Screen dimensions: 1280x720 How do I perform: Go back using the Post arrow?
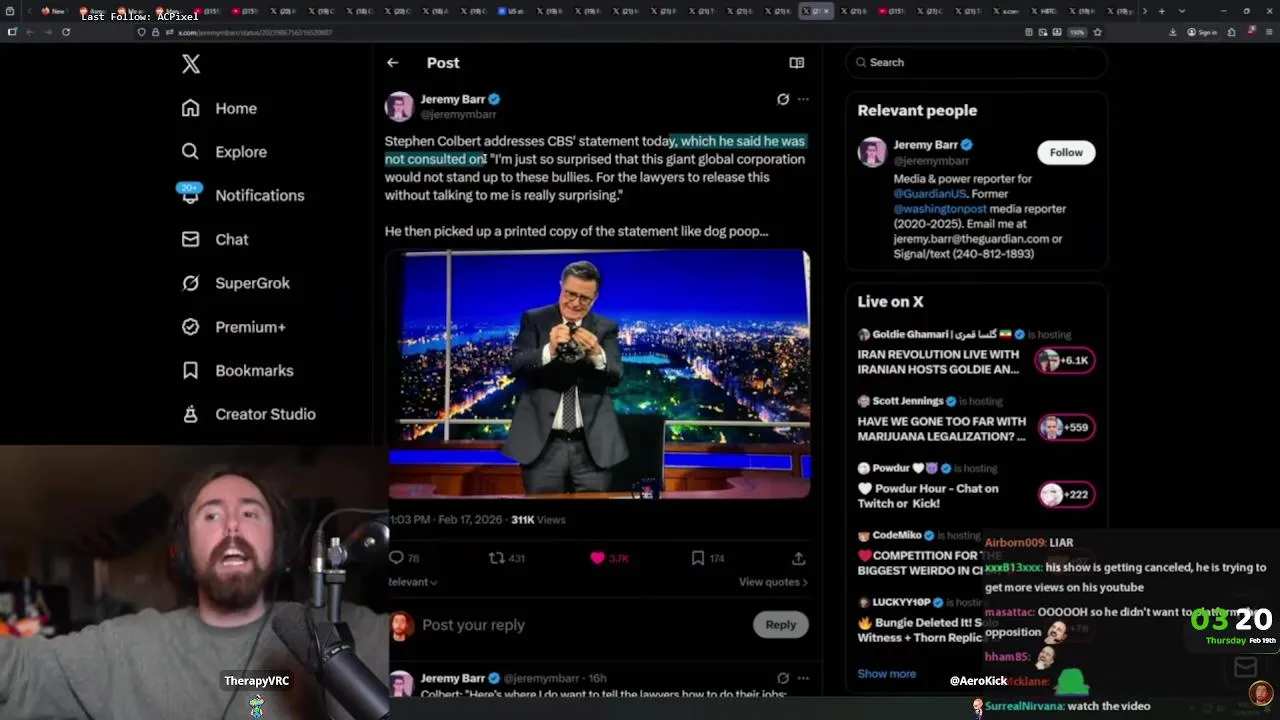(x=393, y=62)
